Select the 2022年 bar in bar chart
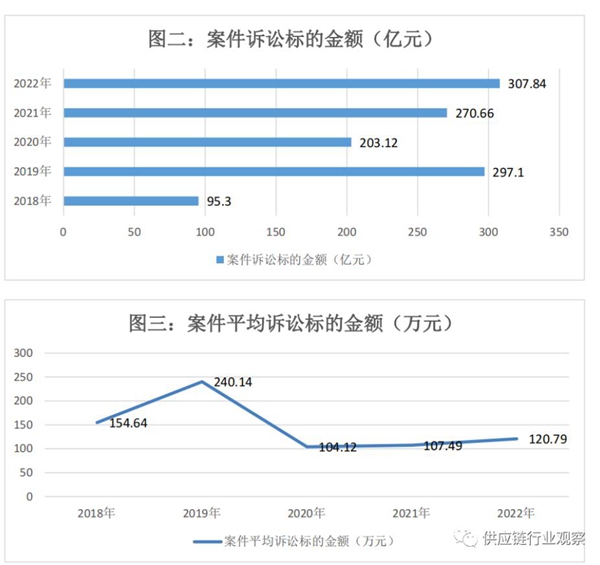The width and height of the screenshot is (600, 565). (281, 83)
